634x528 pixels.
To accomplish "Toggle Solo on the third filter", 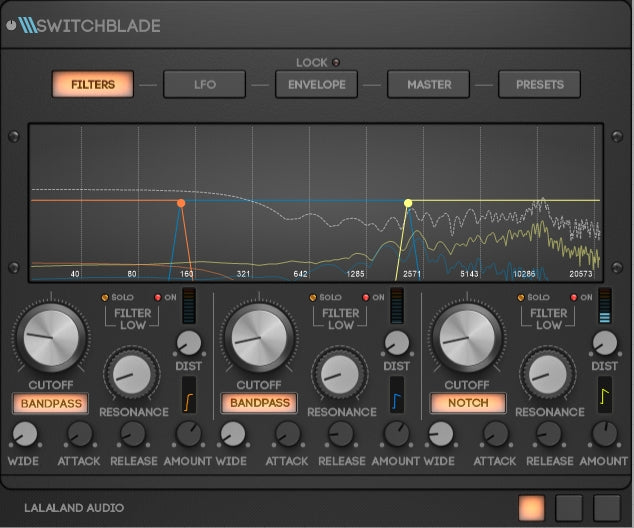I will (521, 298).
